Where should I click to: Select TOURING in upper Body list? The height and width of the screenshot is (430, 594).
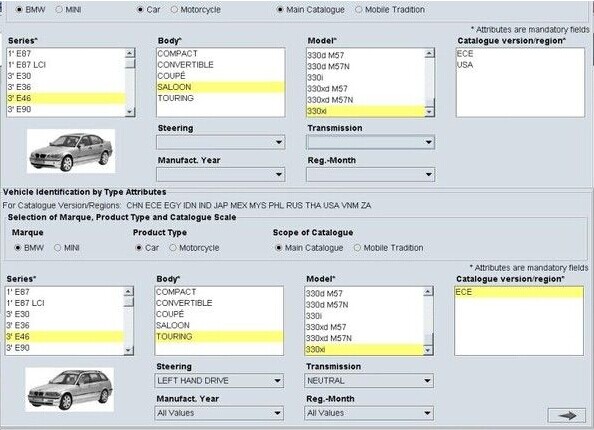(220, 98)
